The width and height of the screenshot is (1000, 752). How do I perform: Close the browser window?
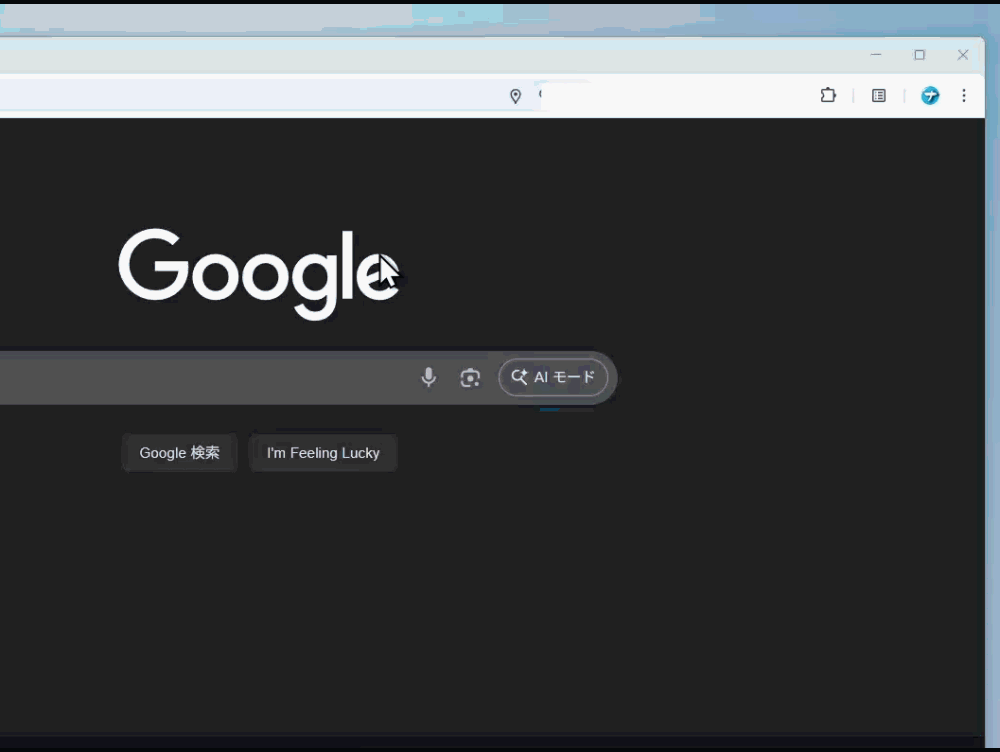963,55
